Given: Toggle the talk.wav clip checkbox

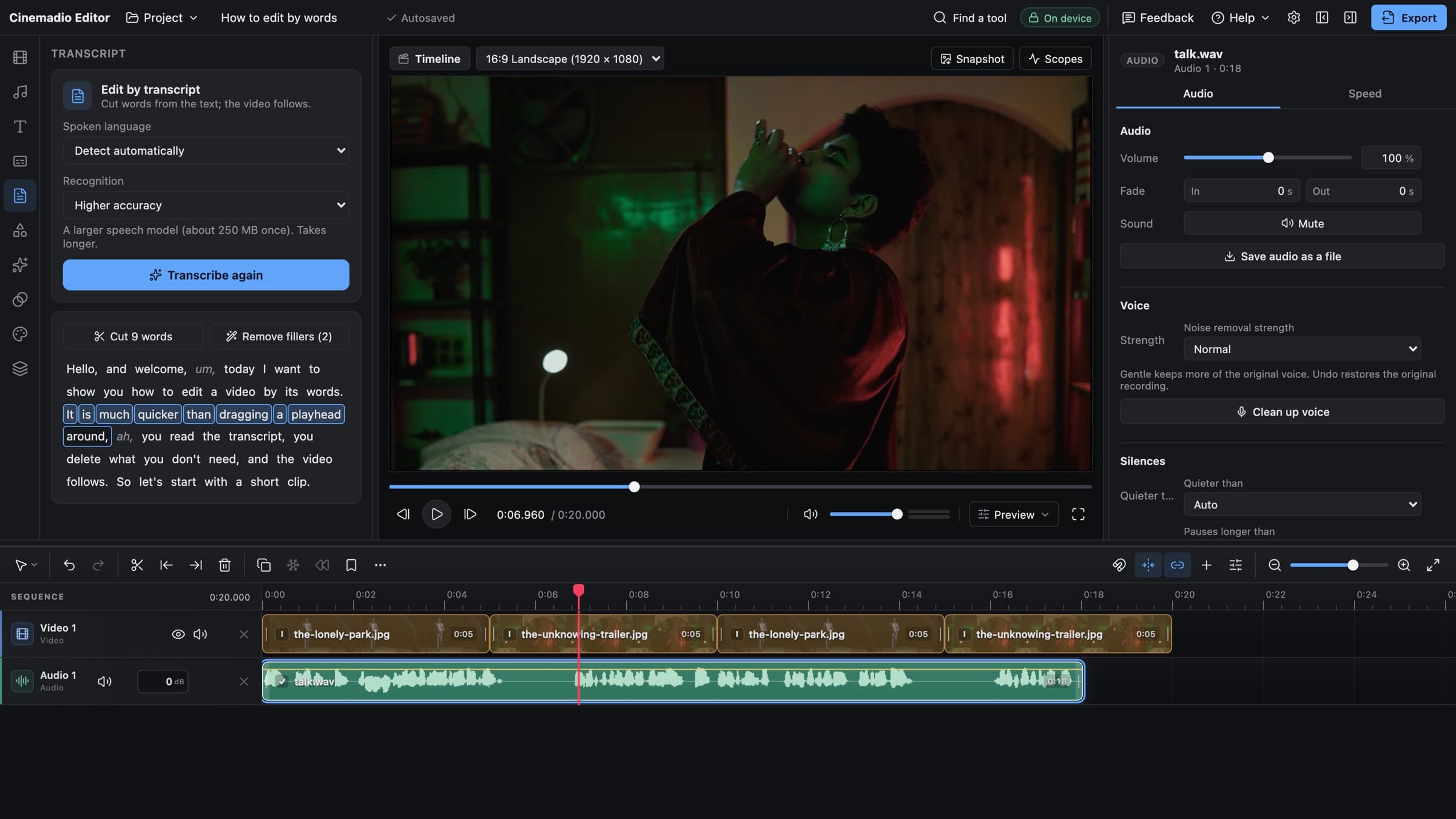Looking at the screenshot, I should click(282, 681).
